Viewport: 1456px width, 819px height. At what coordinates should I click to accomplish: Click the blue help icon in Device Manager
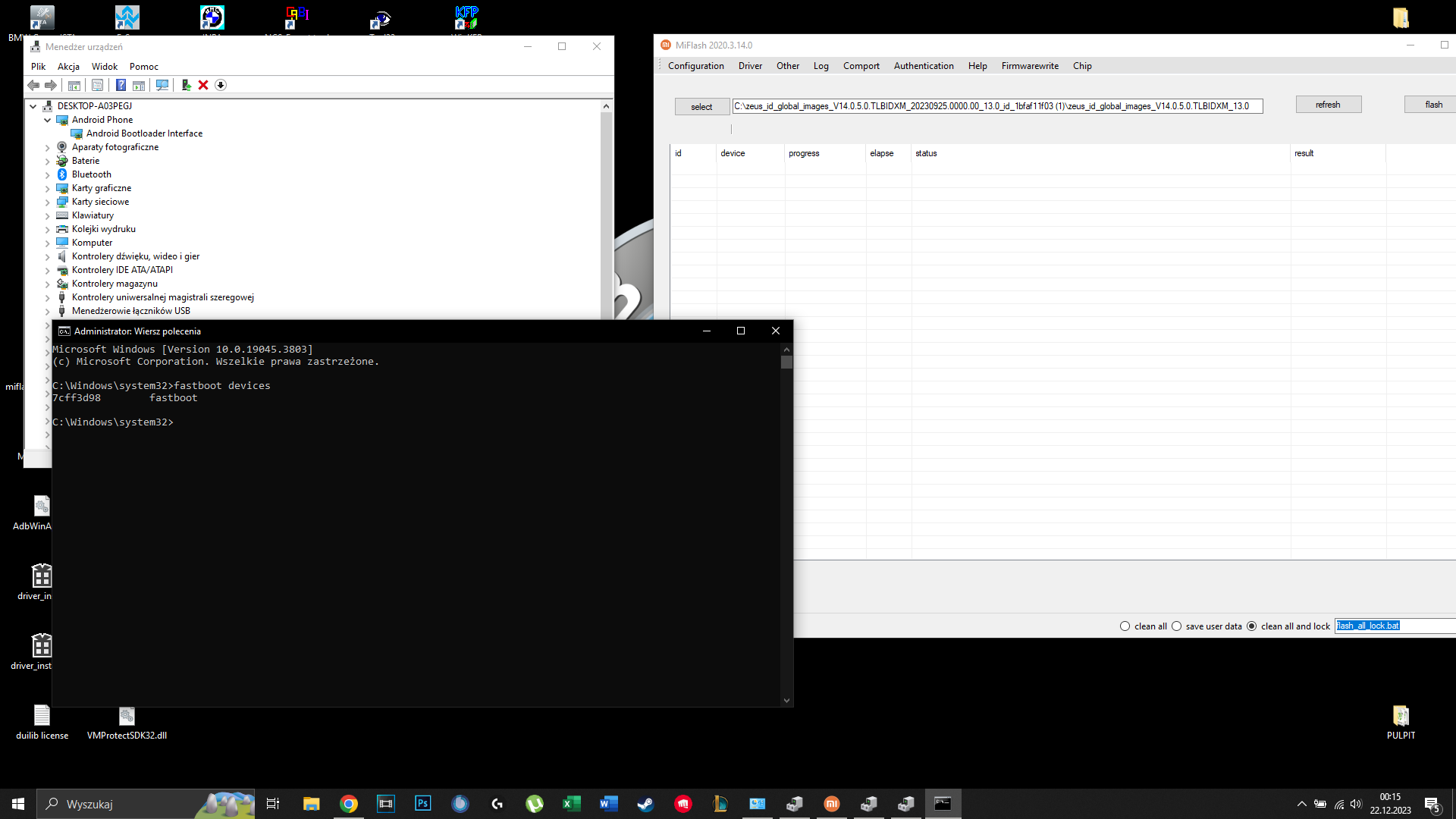(121, 85)
